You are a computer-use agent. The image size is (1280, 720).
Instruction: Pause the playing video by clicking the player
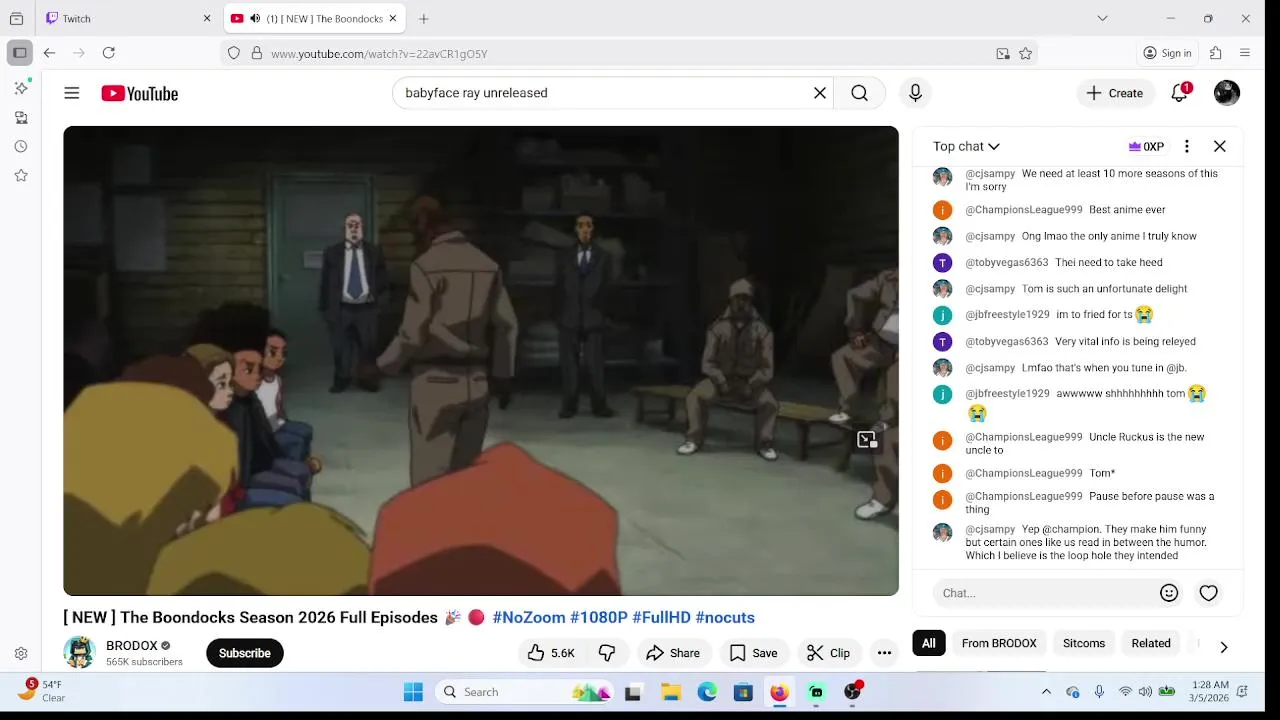click(x=480, y=360)
